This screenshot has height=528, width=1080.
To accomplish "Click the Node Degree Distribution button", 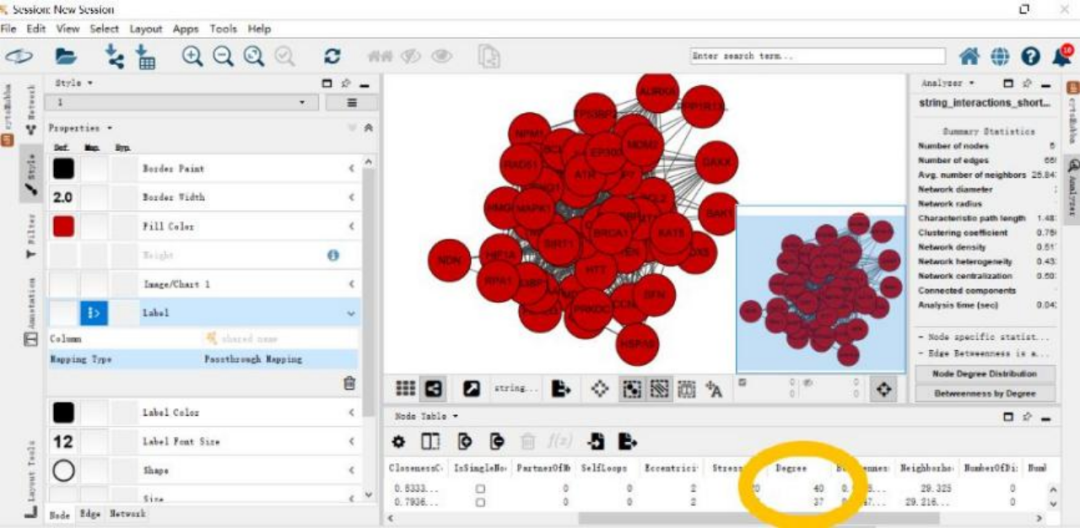I will pyautogui.click(x=984, y=373).
